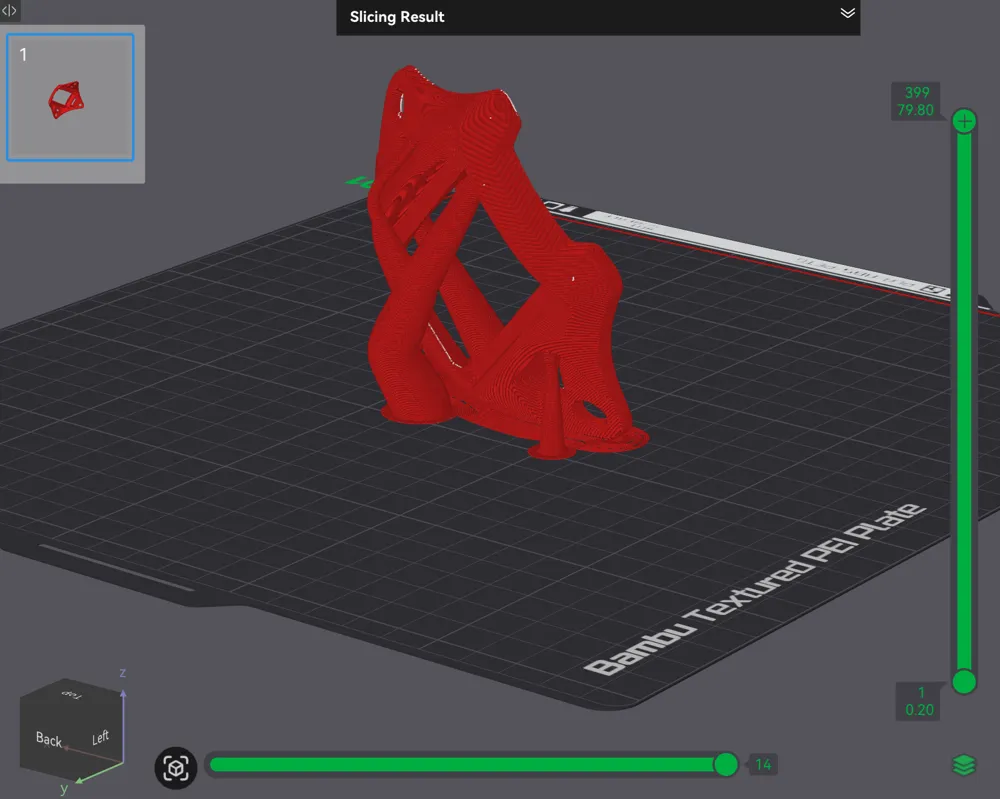Collapse the sidebar with the code-bracket icon

point(10,10)
